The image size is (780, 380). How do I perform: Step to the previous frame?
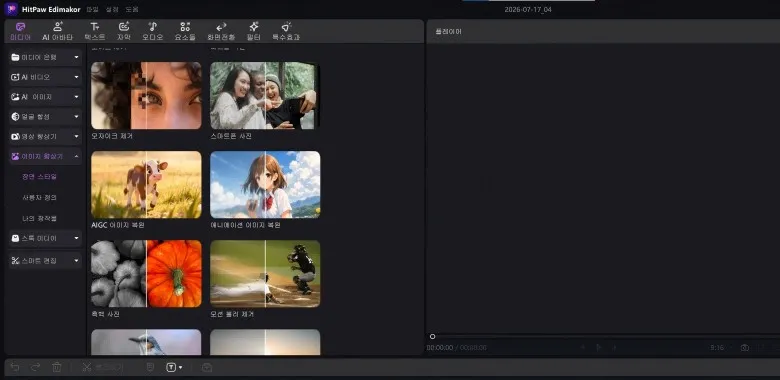click(x=583, y=348)
